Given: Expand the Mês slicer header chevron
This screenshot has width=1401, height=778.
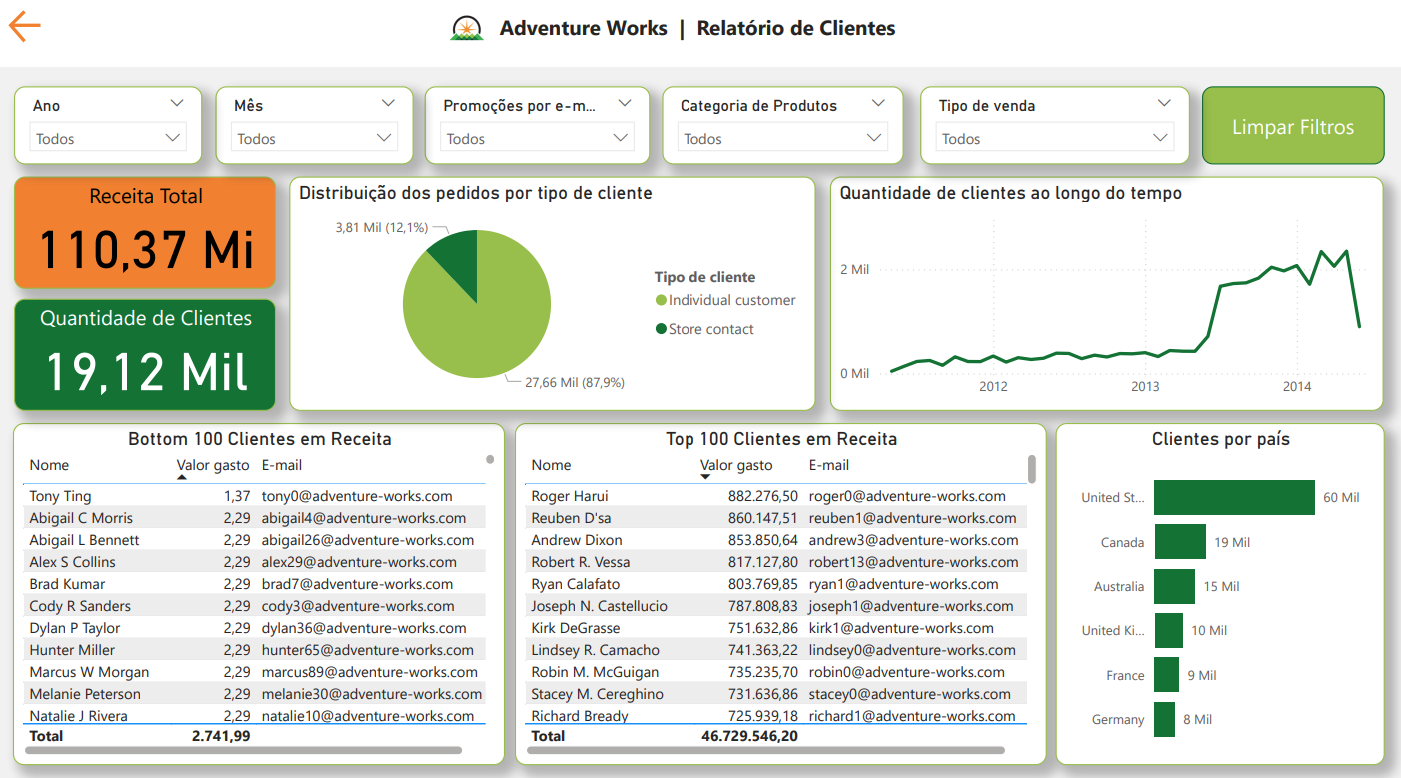Looking at the screenshot, I should (x=388, y=103).
